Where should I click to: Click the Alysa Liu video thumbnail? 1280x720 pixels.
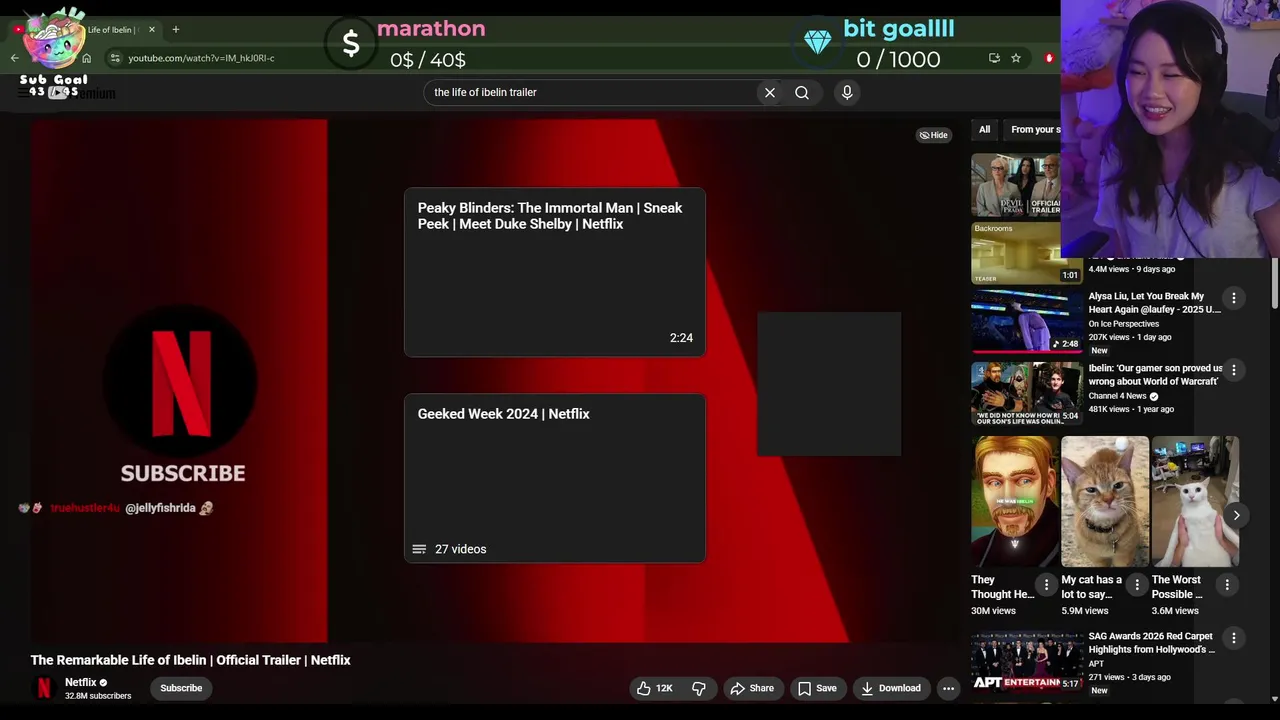[1026, 321]
